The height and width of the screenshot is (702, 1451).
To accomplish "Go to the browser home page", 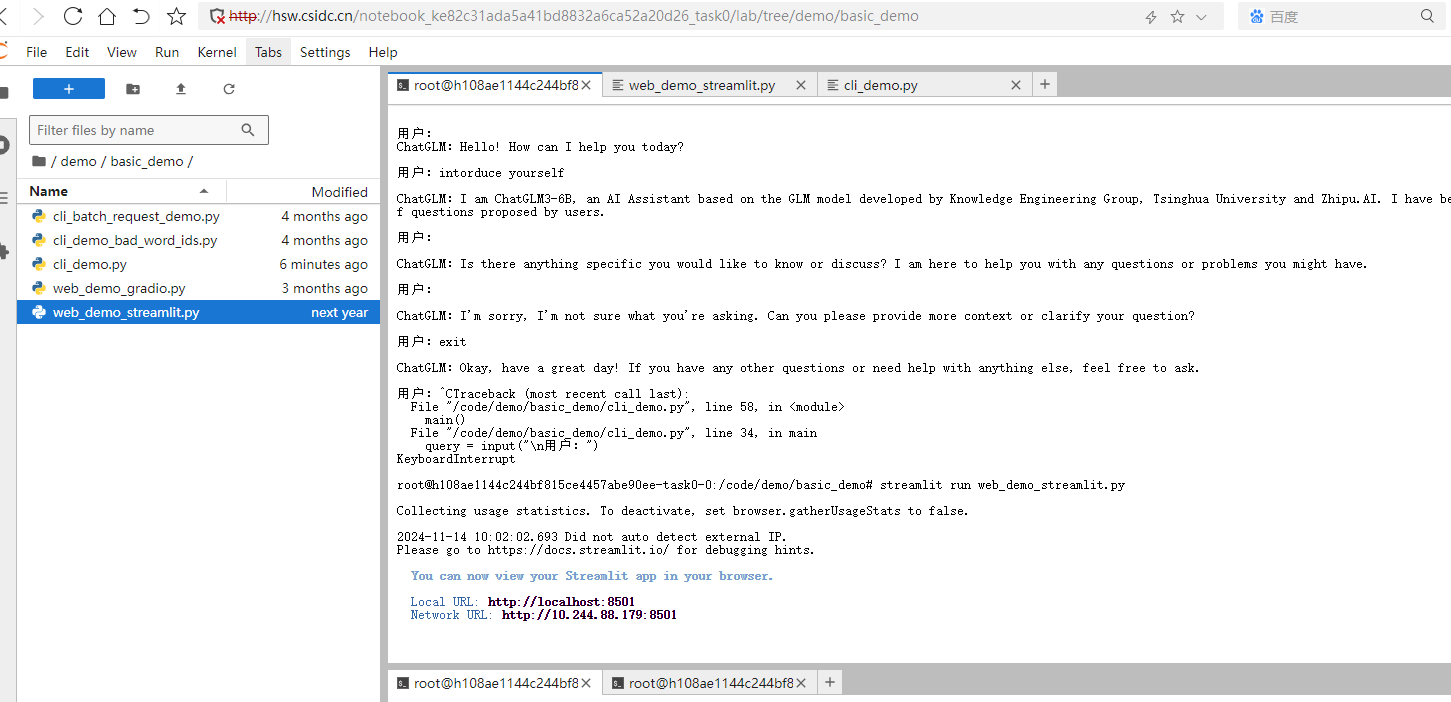I will tap(107, 16).
